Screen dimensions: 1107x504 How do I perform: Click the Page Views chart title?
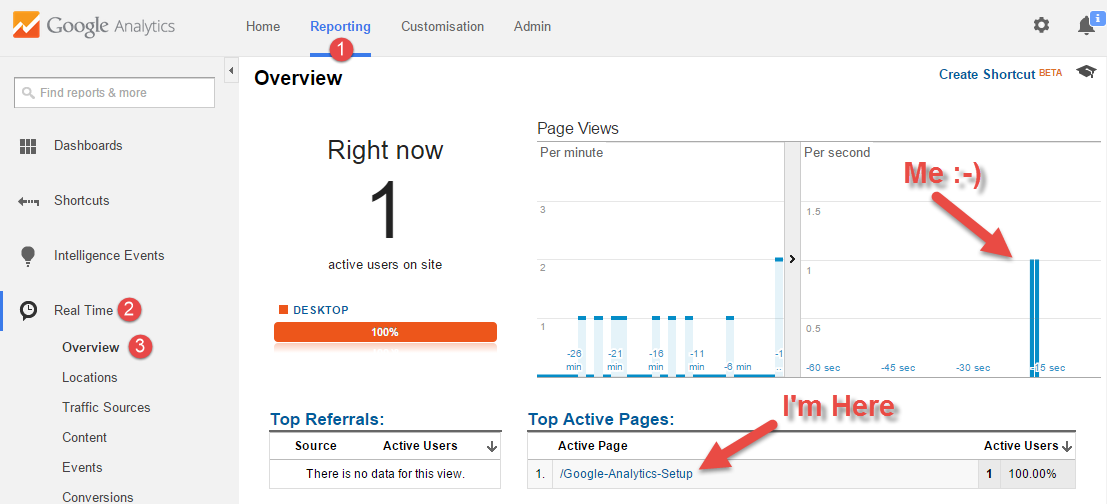(x=578, y=128)
